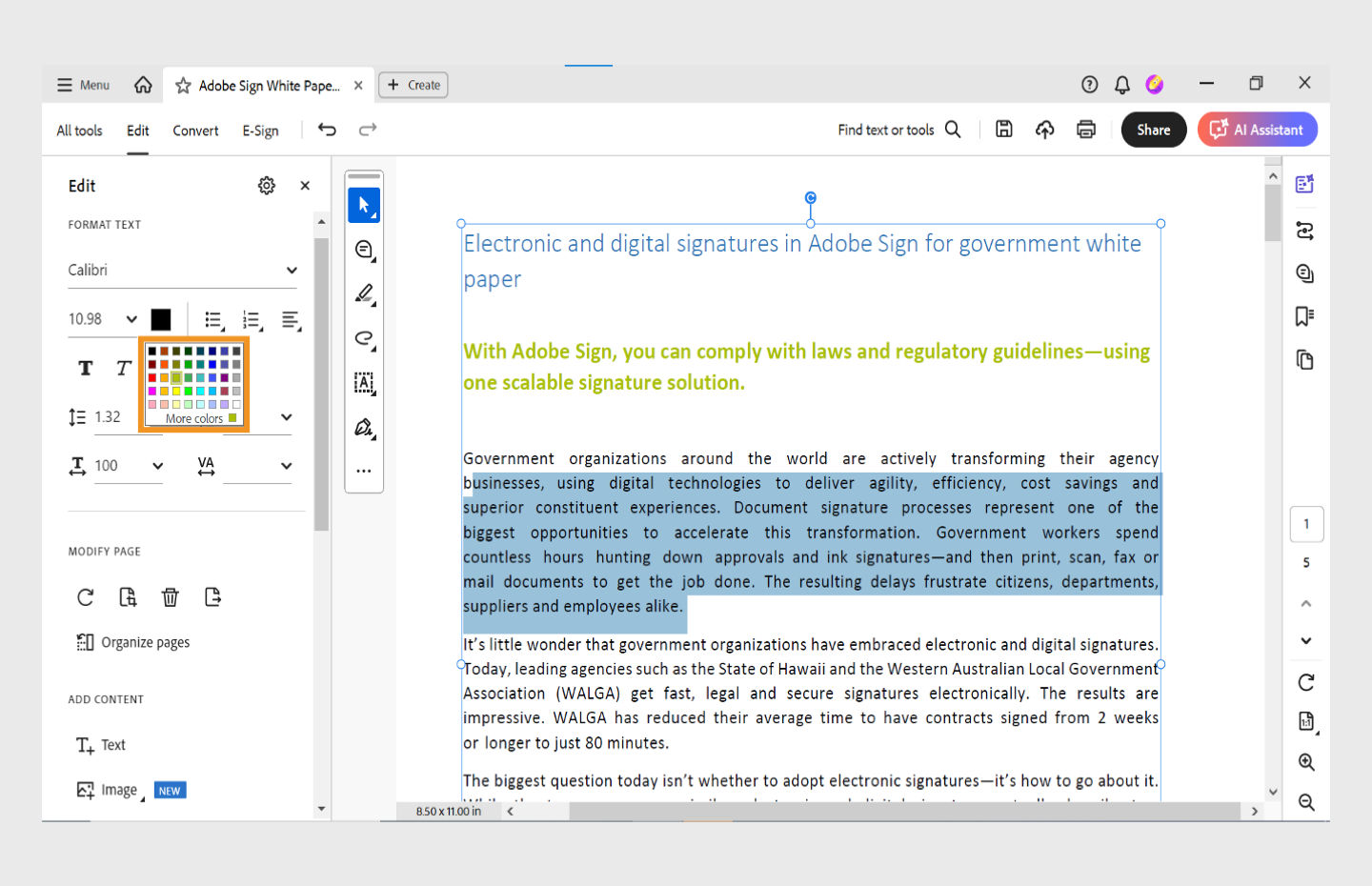Rotate the page under Modify Page

click(x=85, y=596)
